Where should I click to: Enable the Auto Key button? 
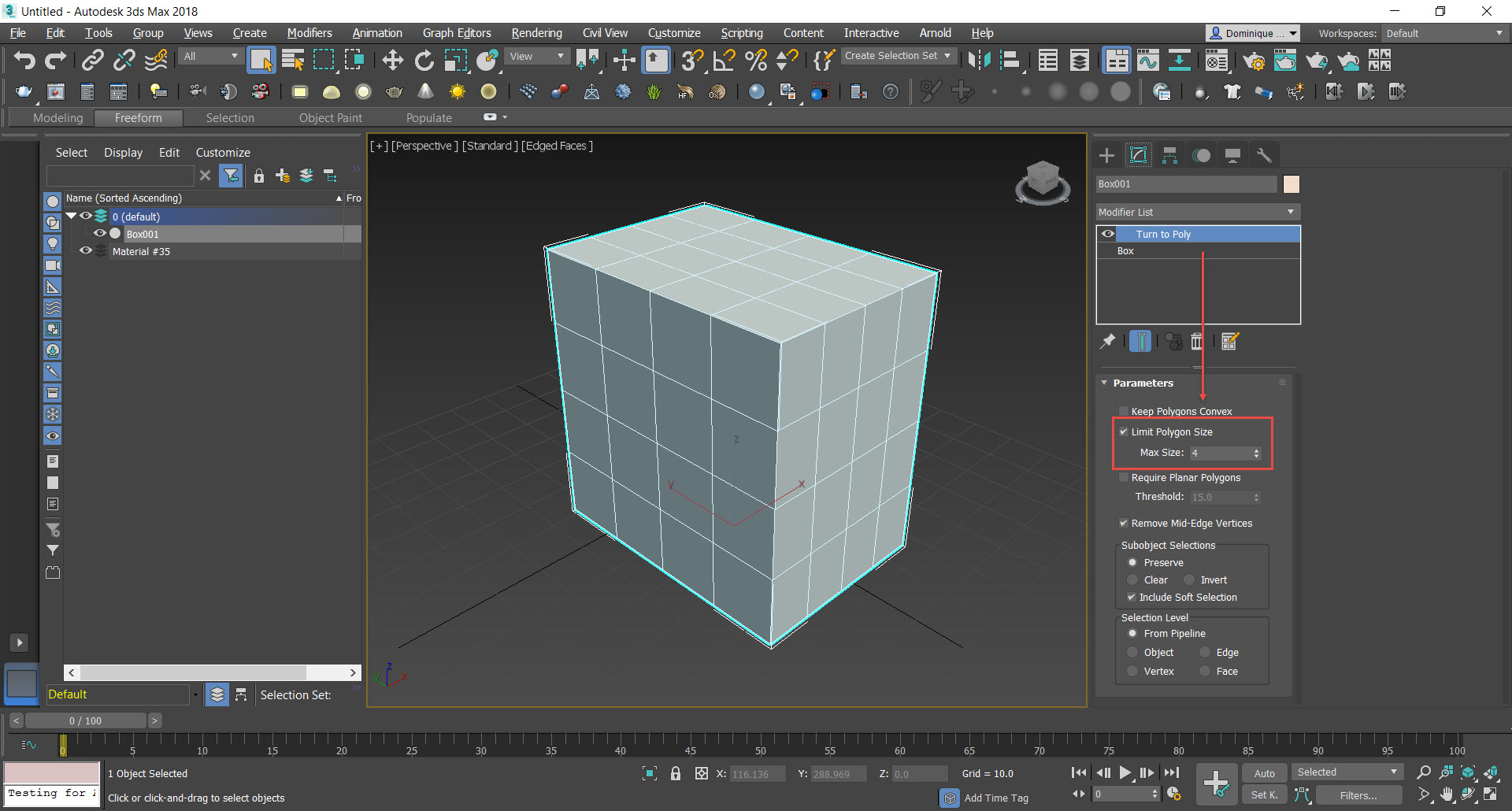tap(1264, 772)
